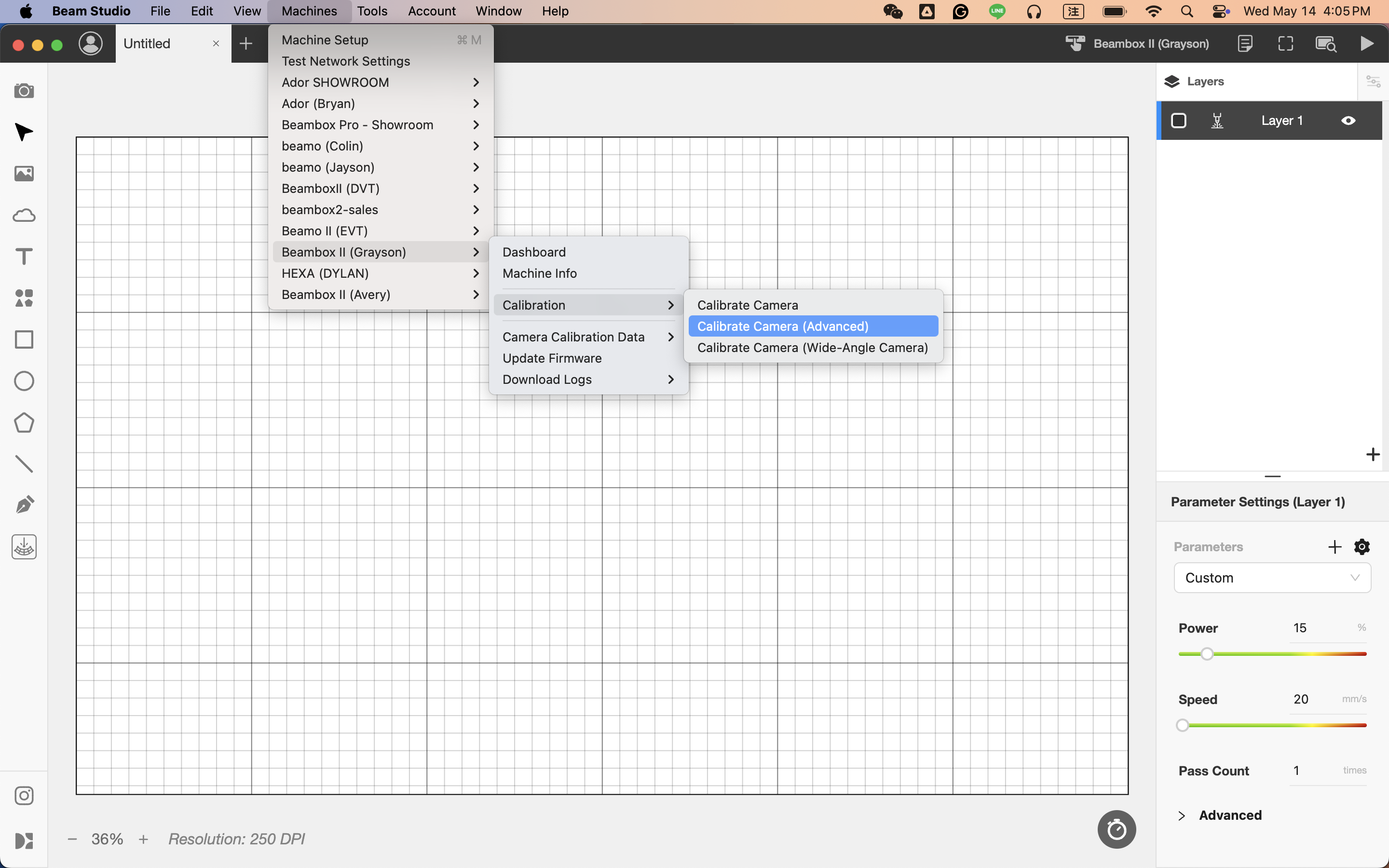Image resolution: width=1389 pixels, height=868 pixels.
Task: Open Machine Info menu entry
Action: click(x=588, y=273)
